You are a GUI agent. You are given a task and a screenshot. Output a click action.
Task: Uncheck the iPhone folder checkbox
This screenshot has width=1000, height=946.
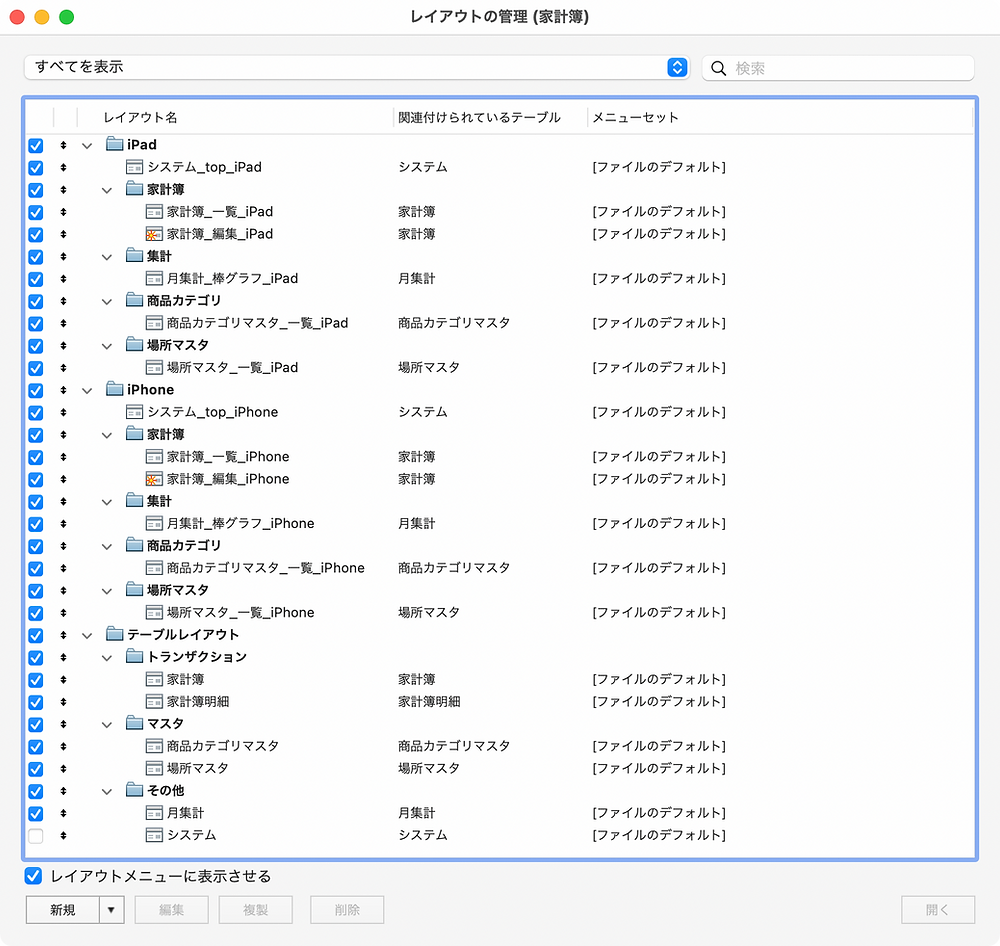click(x=36, y=390)
